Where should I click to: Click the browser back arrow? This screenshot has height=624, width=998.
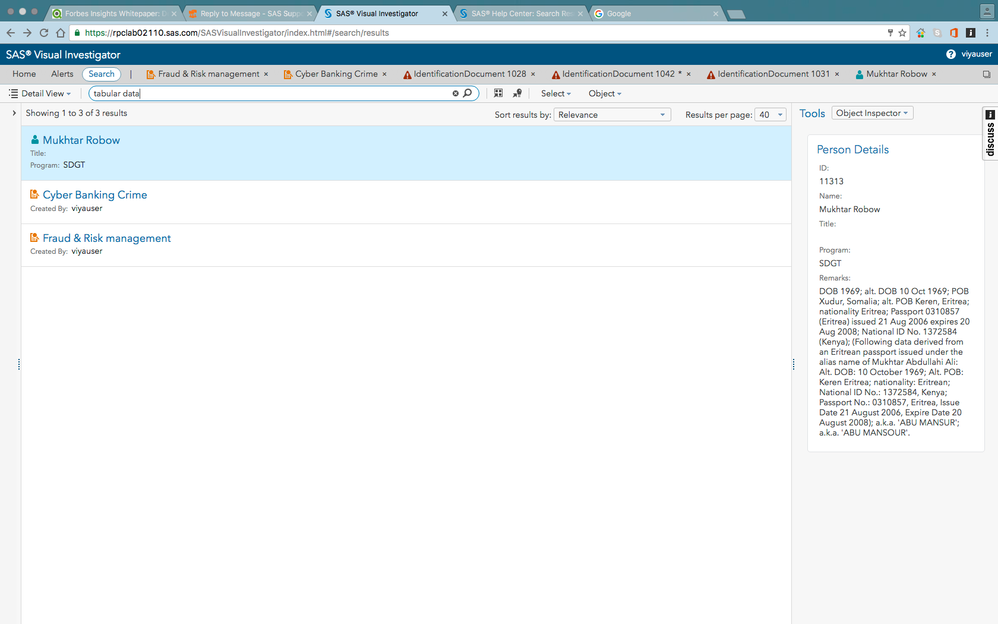10,32
